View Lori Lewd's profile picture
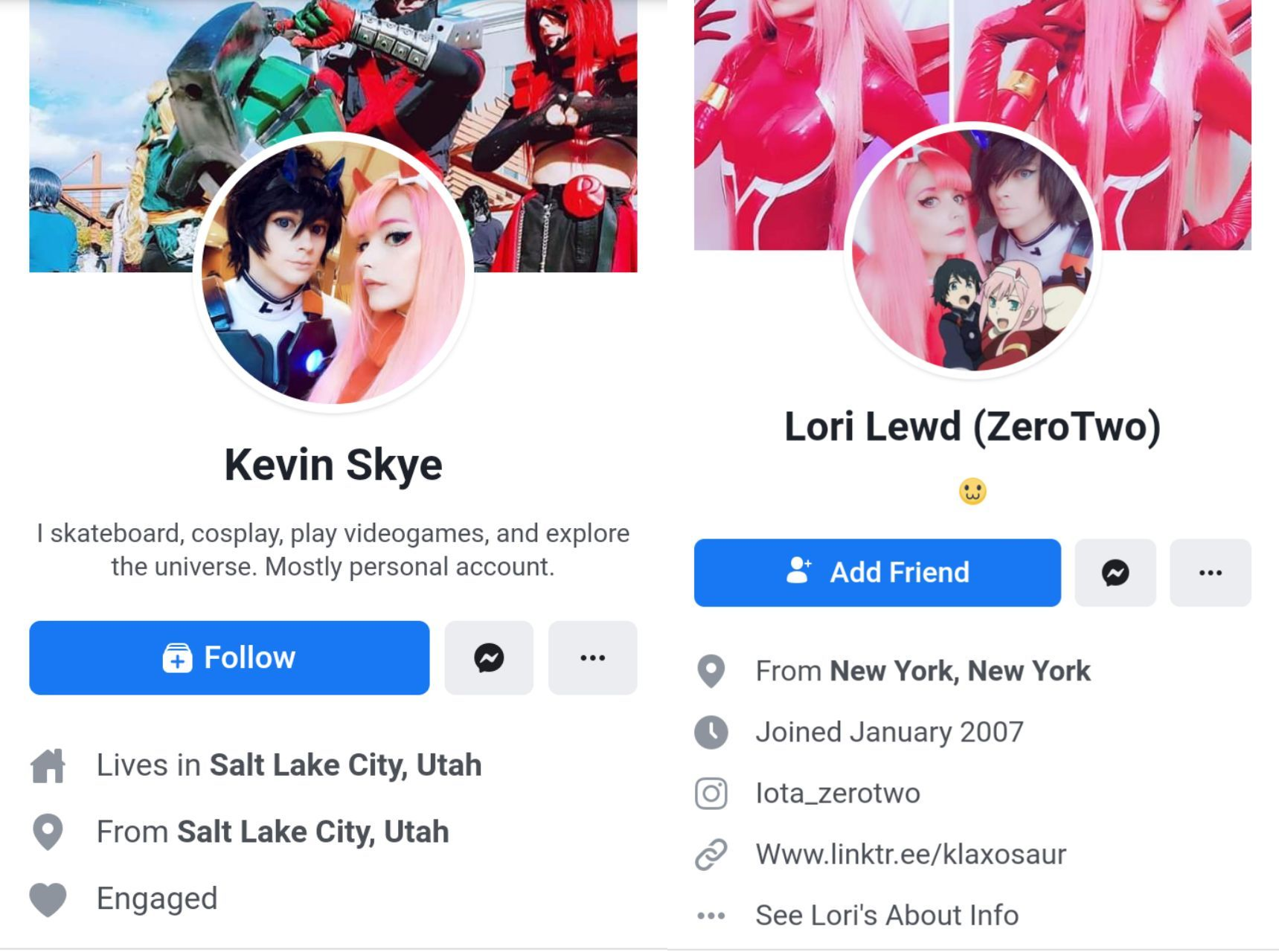This screenshot has width=1279, height=952. (x=972, y=249)
